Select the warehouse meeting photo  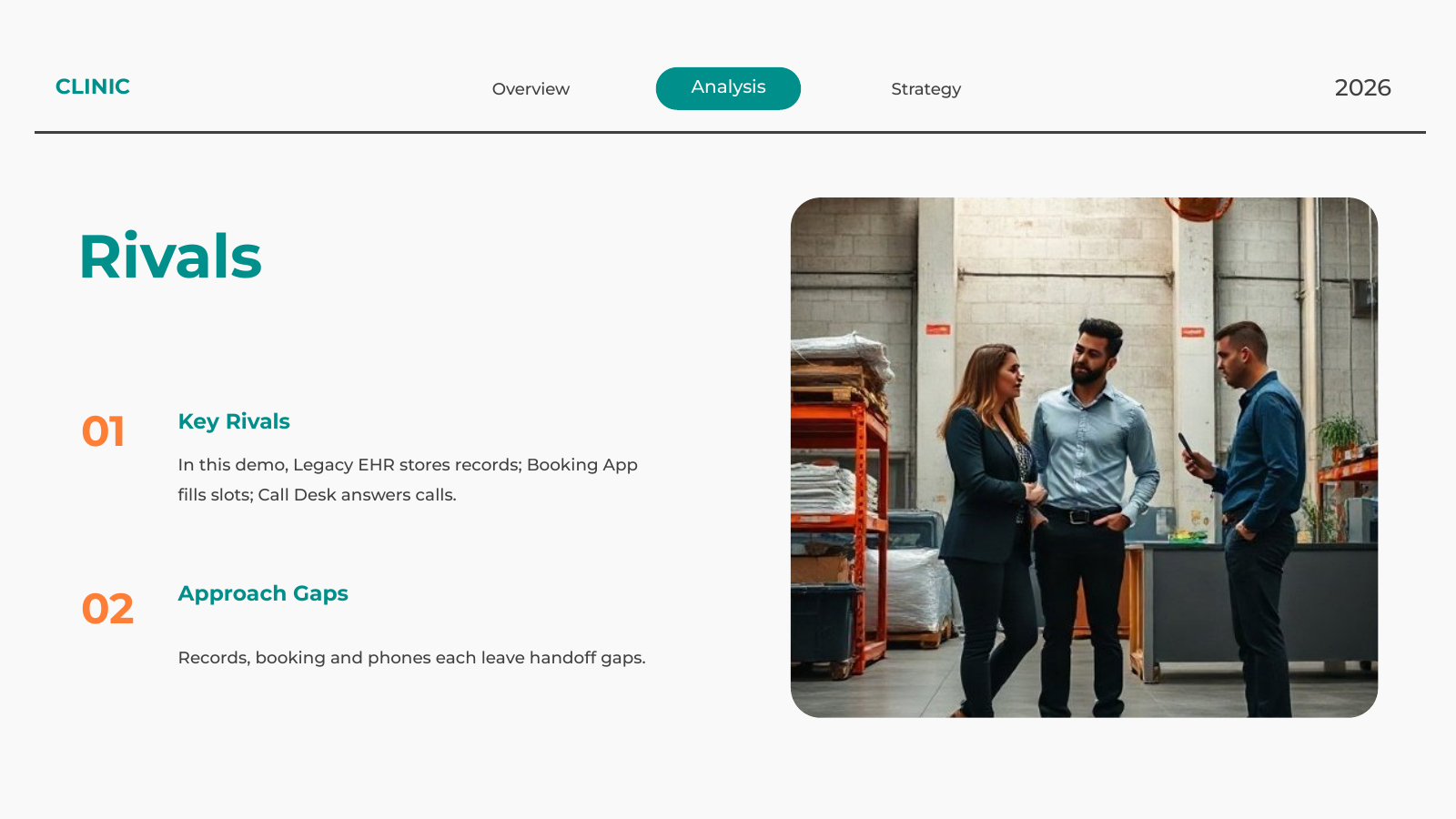click(1084, 457)
